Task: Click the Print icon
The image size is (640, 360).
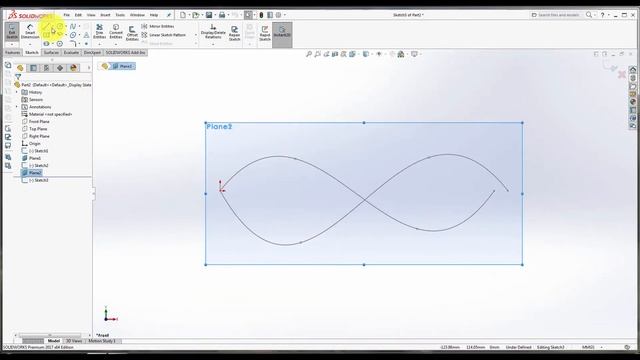Action: pyautogui.click(x=222, y=15)
